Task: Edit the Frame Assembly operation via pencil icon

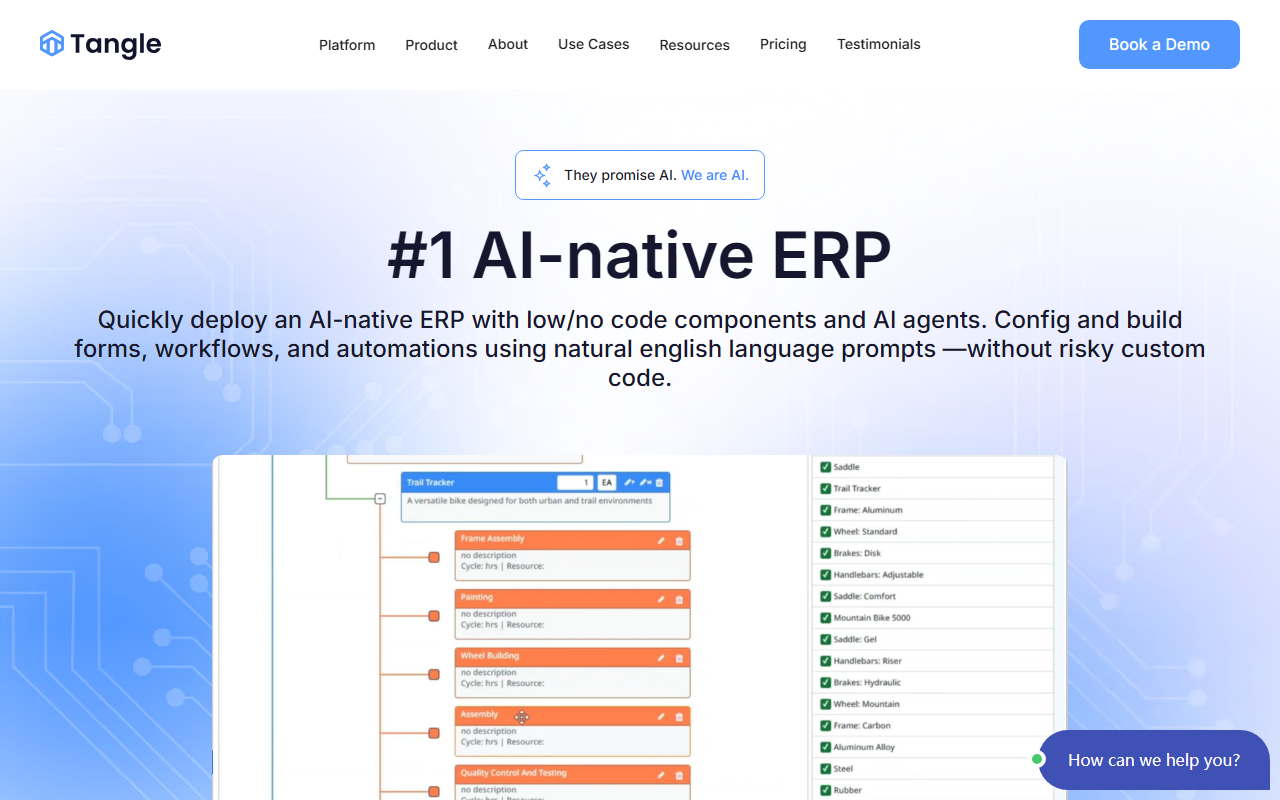Action: (661, 541)
